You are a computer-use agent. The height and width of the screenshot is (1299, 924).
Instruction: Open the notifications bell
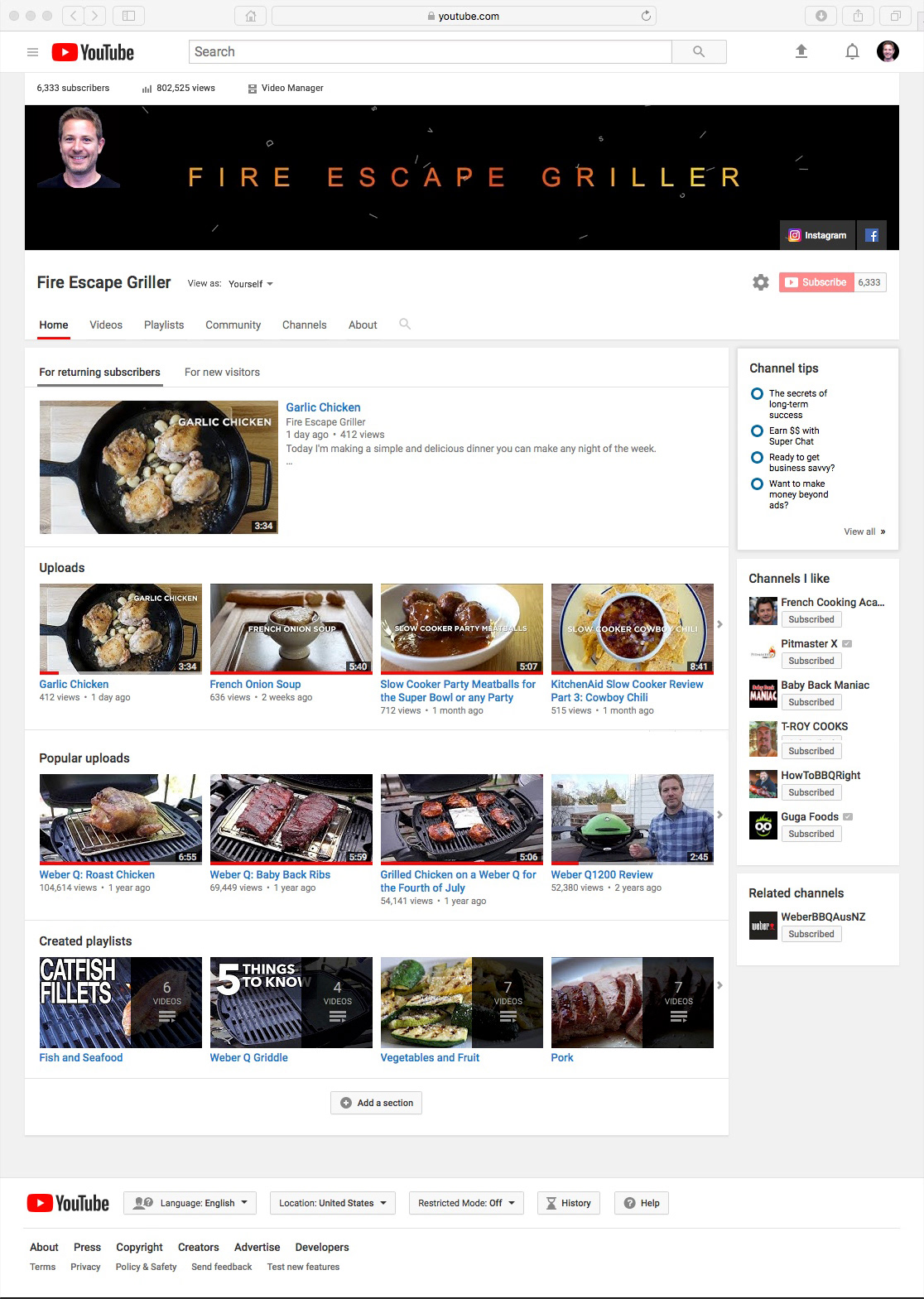tap(852, 51)
